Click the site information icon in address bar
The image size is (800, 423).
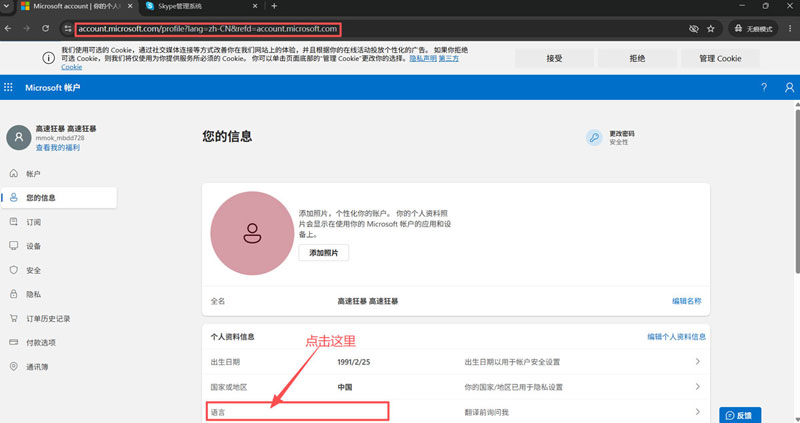click(67, 29)
